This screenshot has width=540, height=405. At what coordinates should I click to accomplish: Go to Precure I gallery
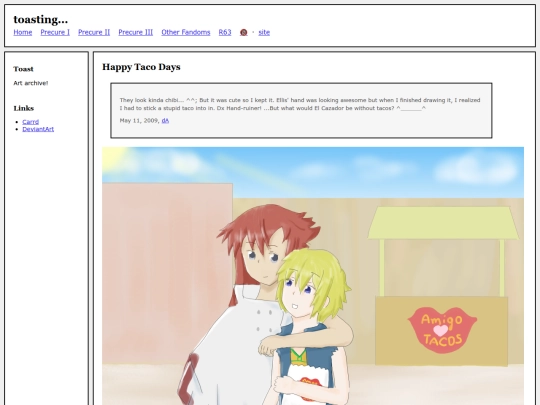tap(55, 32)
